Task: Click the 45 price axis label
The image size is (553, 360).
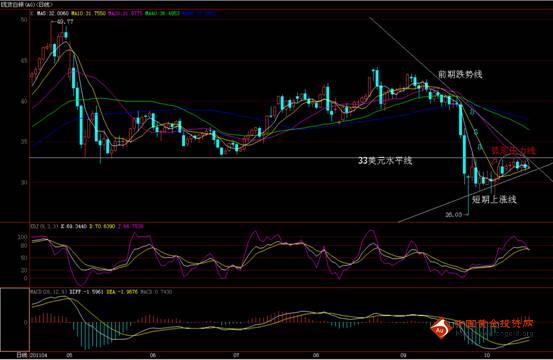Action: click(24, 61)
